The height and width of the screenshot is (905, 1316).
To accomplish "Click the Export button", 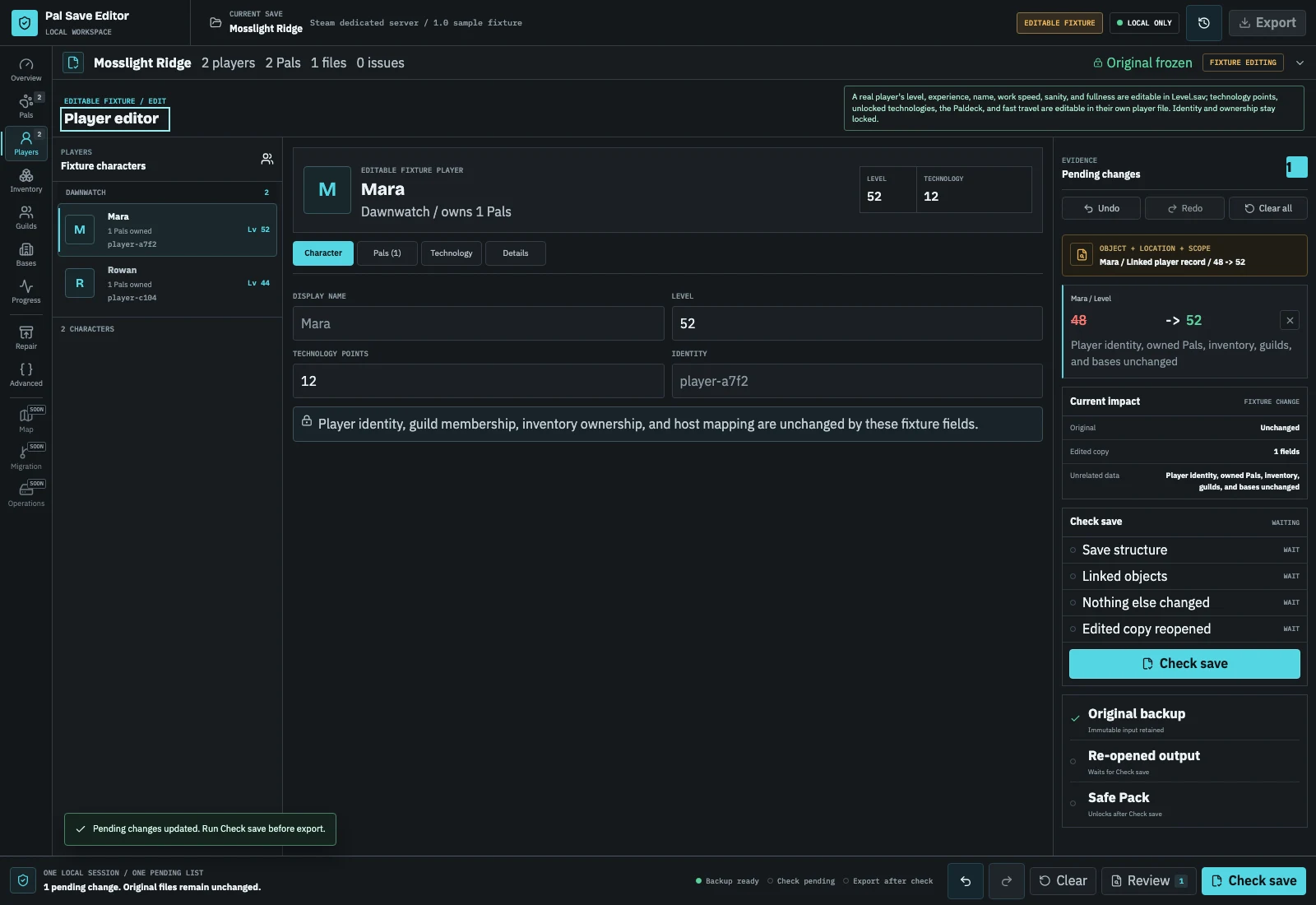I will click(1267, 23).
